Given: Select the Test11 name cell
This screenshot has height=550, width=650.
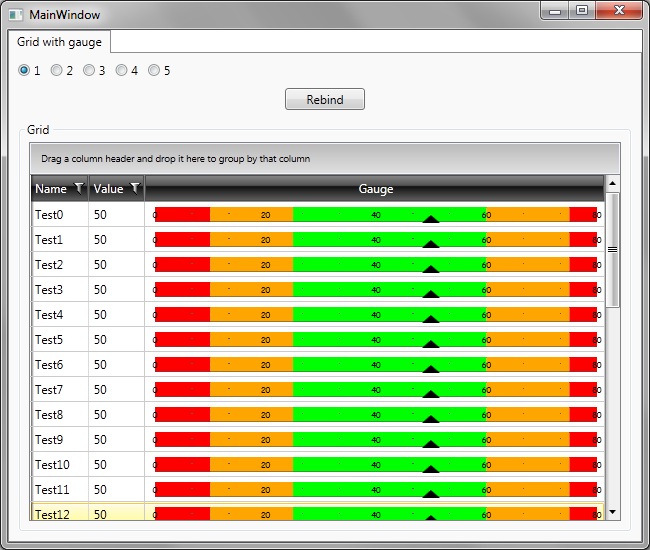Looking at the screenshot, I should (60, 489).
